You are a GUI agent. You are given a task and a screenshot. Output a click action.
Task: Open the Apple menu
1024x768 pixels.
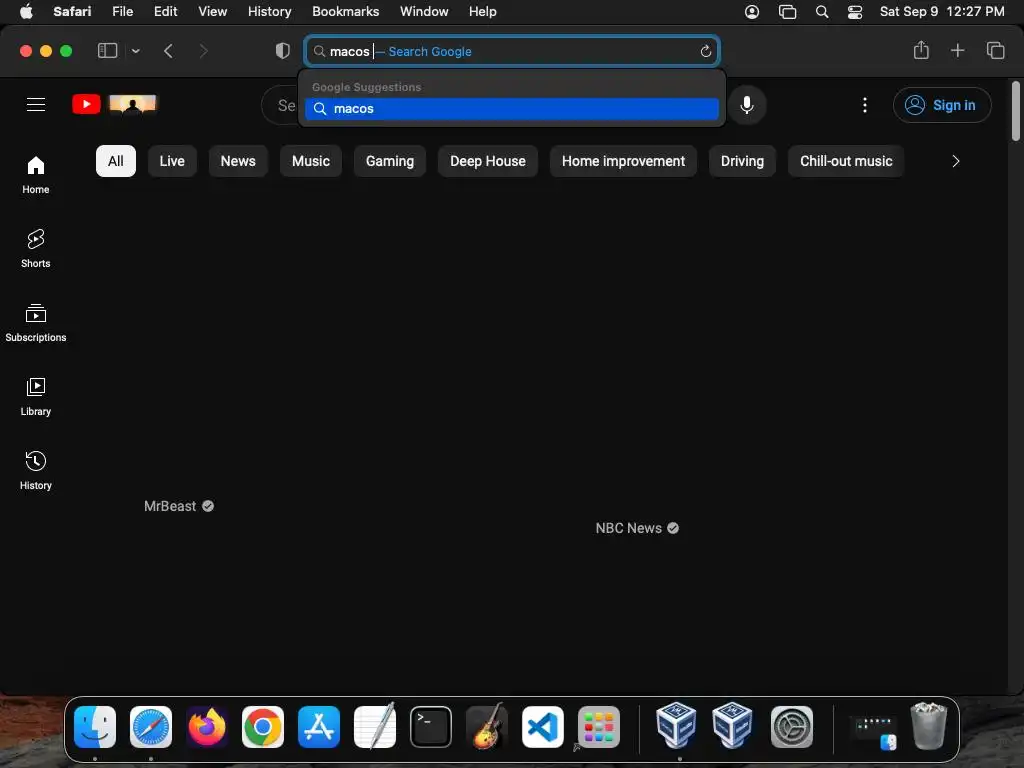click(x=26, y=11)
